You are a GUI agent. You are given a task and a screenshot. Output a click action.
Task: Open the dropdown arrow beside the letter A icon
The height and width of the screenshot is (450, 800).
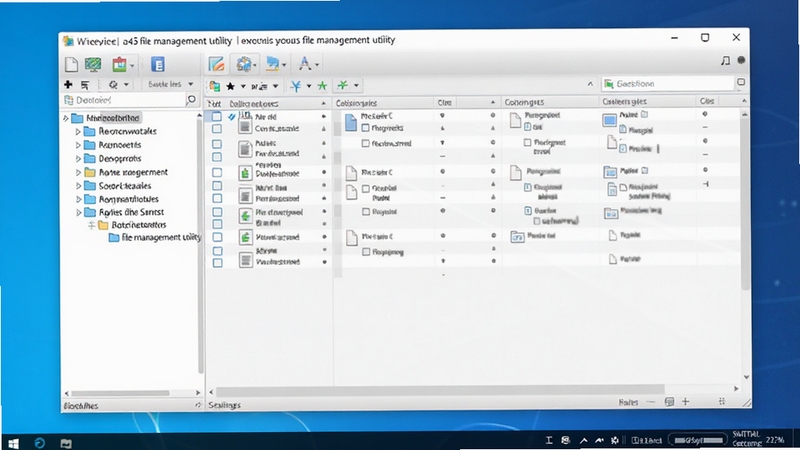[317, 65]
